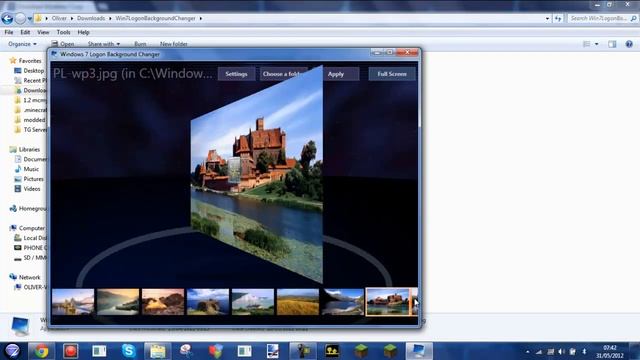Select Music library in the navigation pane

coord(31,169)
